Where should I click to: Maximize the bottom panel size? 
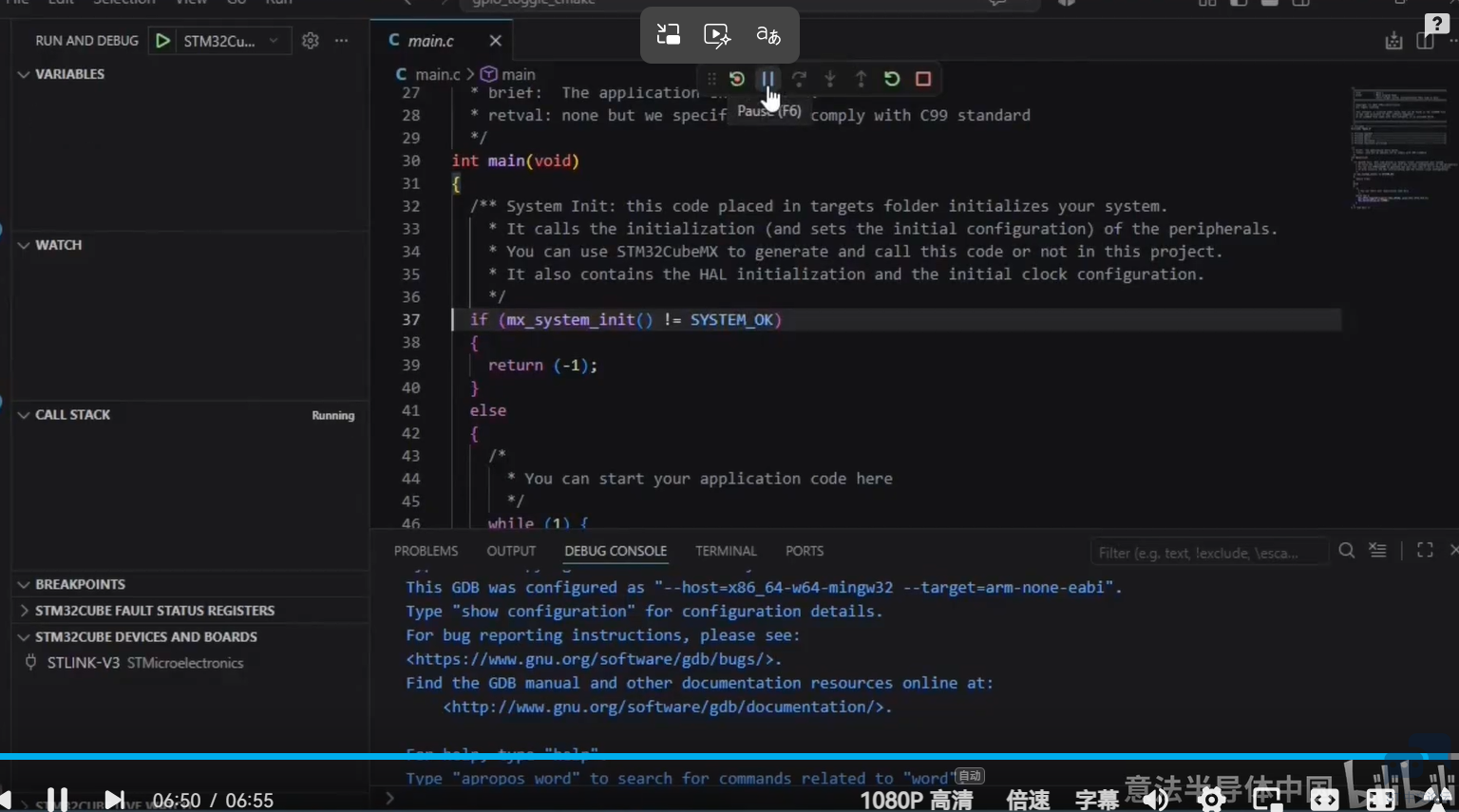click(1425, 551)
